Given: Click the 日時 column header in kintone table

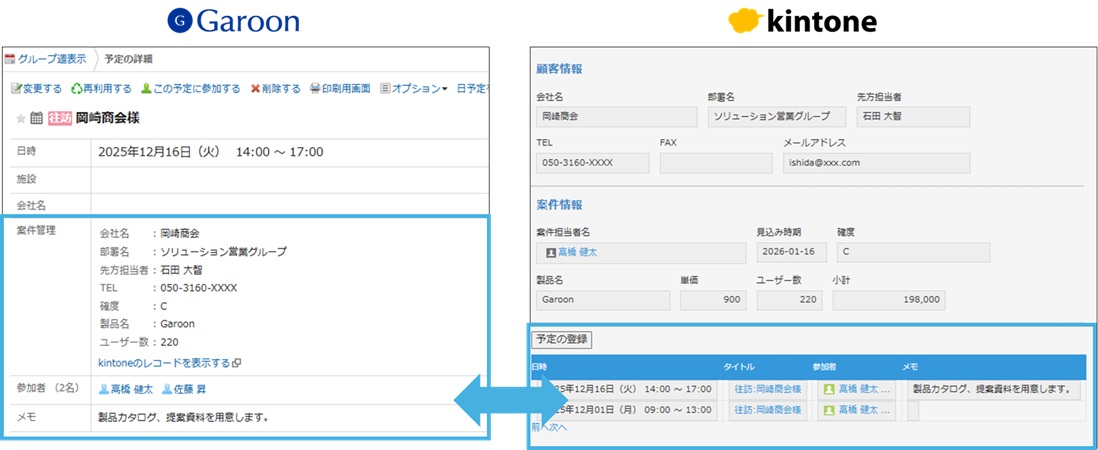Looking at the screenshot, I should (540, 367).
